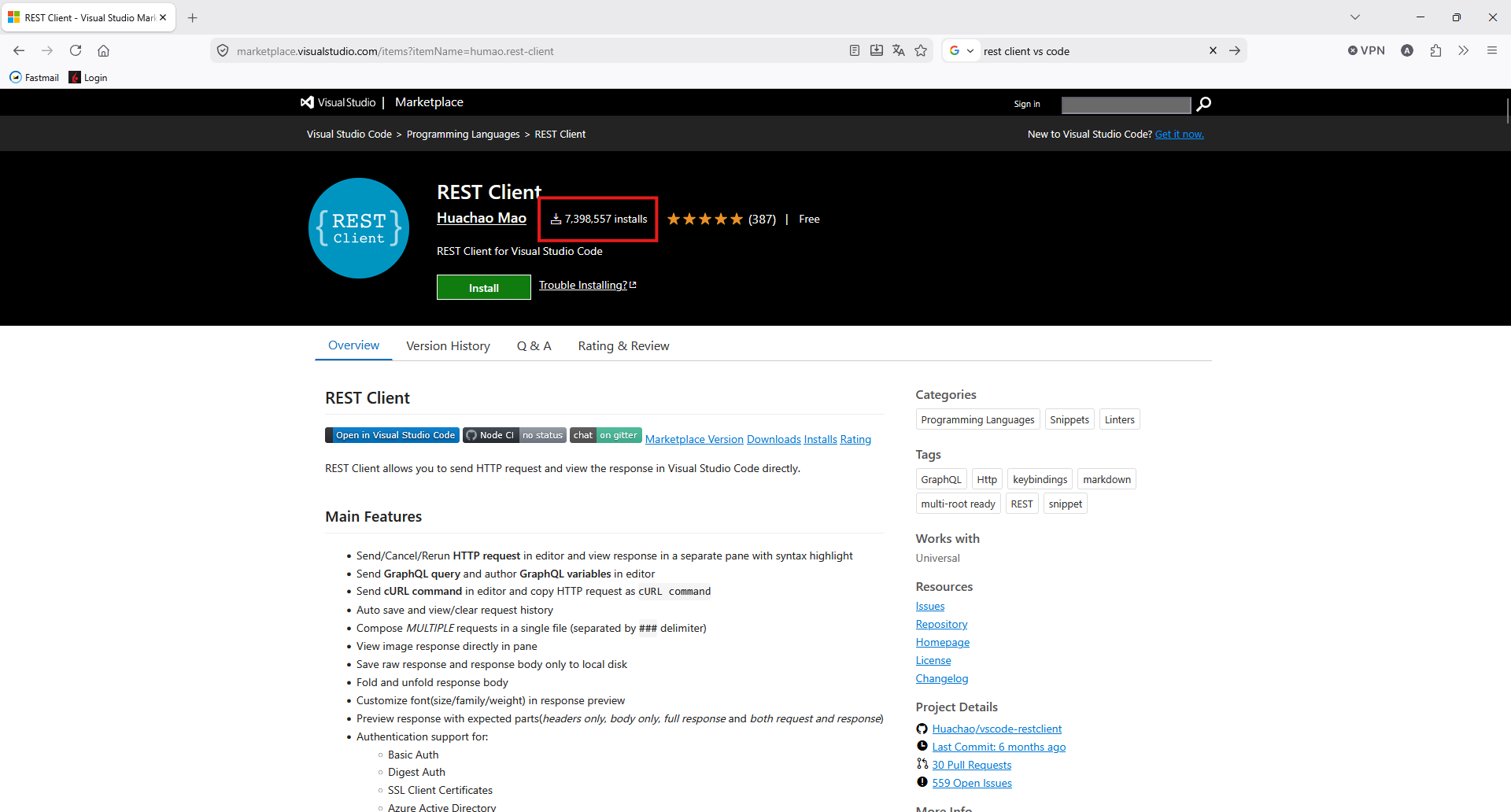
Task: Switch to Rating & Review tab
Action: coord(623,346)
